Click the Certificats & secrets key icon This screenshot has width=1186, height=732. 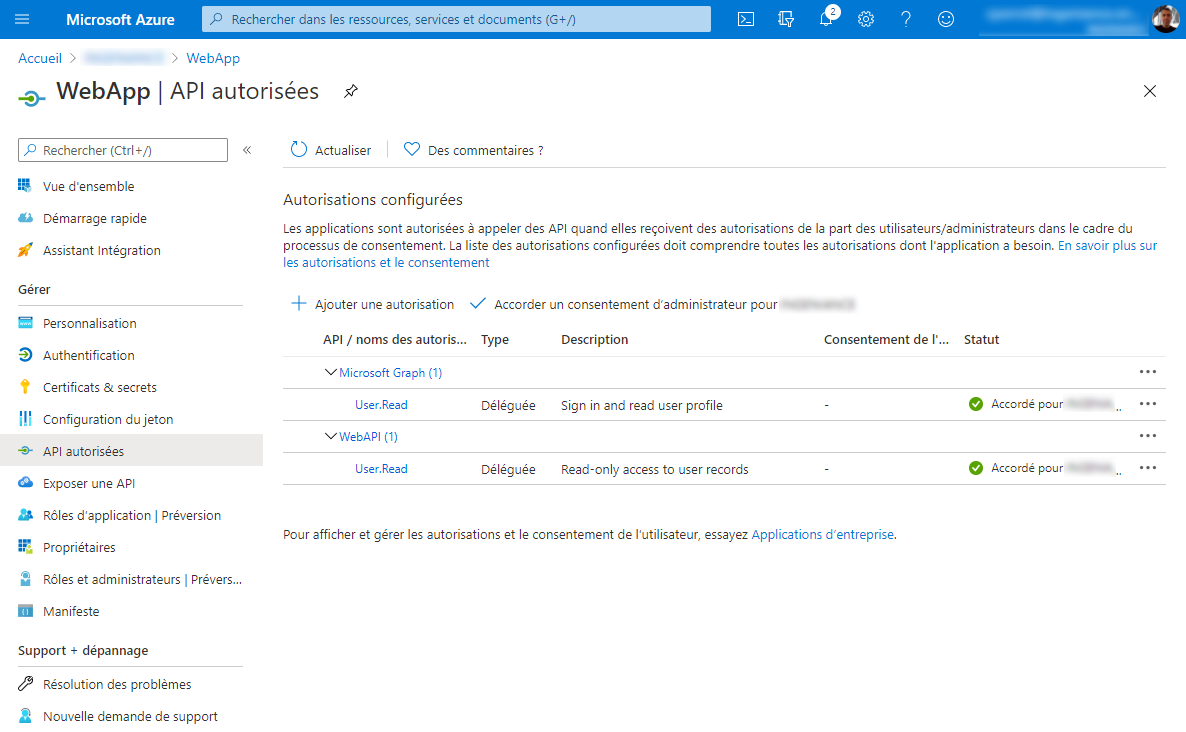[x=25, y=387]
